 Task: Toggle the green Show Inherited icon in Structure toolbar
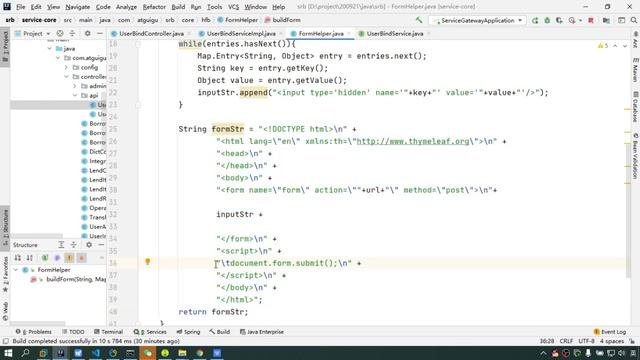click(x=45, y=258)
